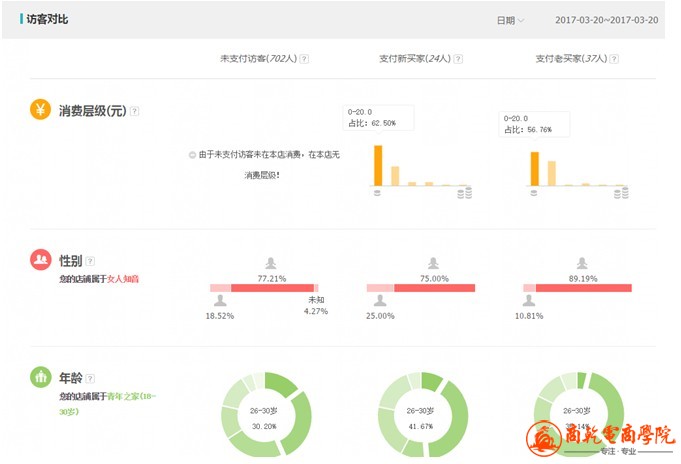The width and height of the screenshot is (681, 464).
Task: Click help icon beside 支付老买家(37人)
Action: 613,59
